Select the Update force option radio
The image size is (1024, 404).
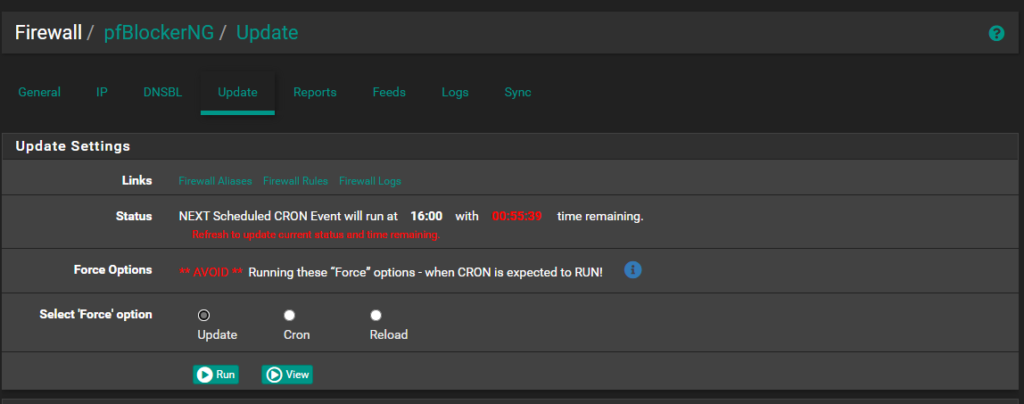click(204, 315)
